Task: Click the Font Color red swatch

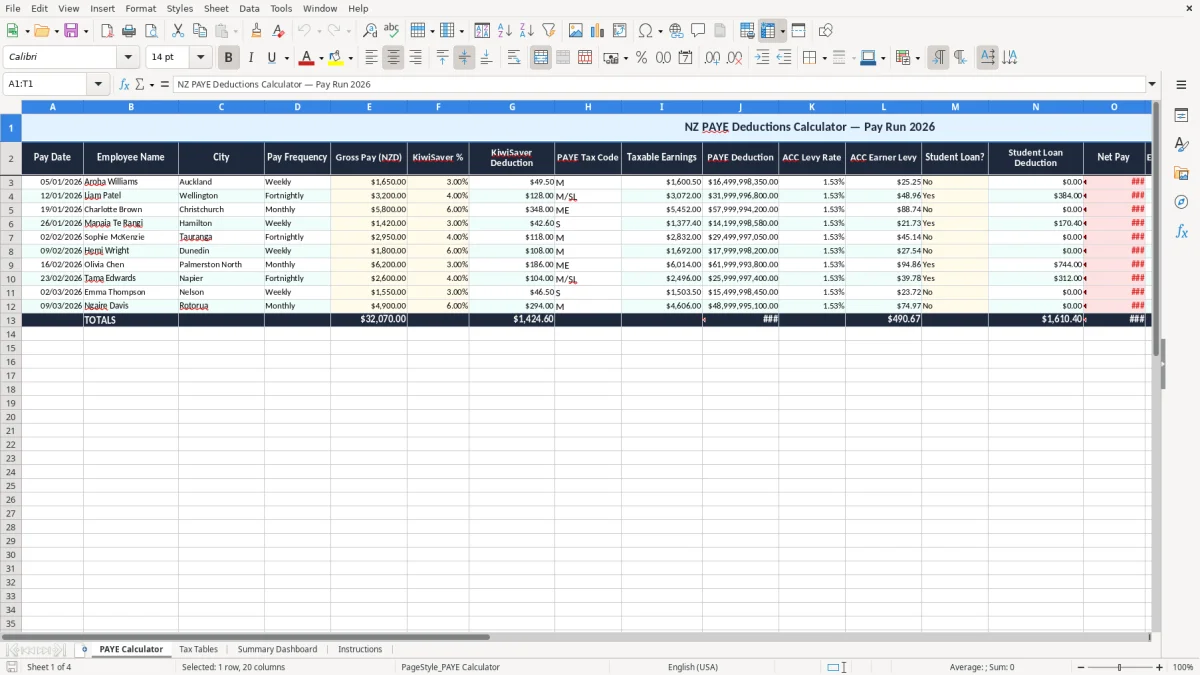Action: pyautogui.click(x=307, y=58)
